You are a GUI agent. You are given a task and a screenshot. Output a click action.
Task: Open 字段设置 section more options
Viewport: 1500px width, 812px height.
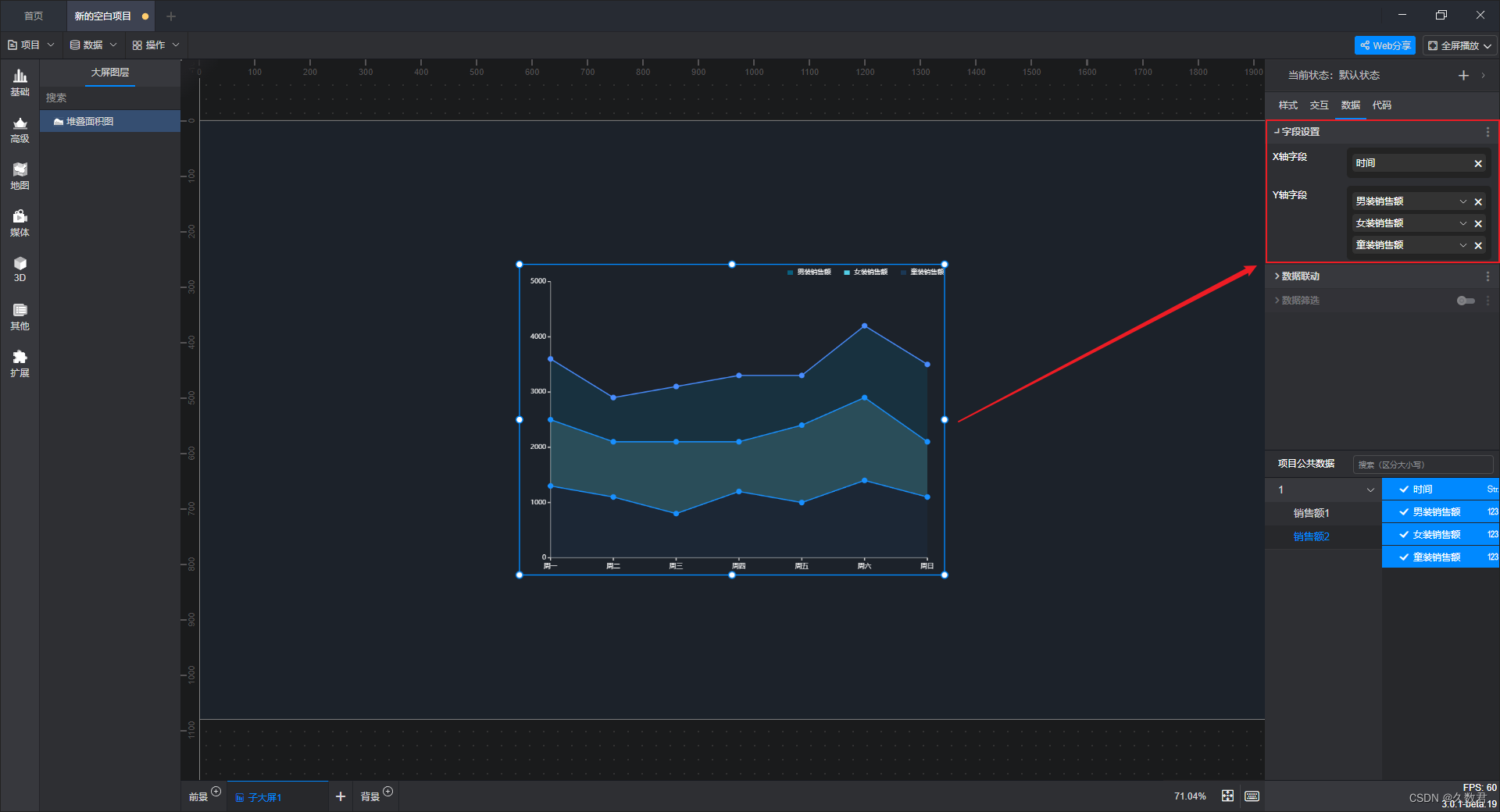coord(1487,132)
